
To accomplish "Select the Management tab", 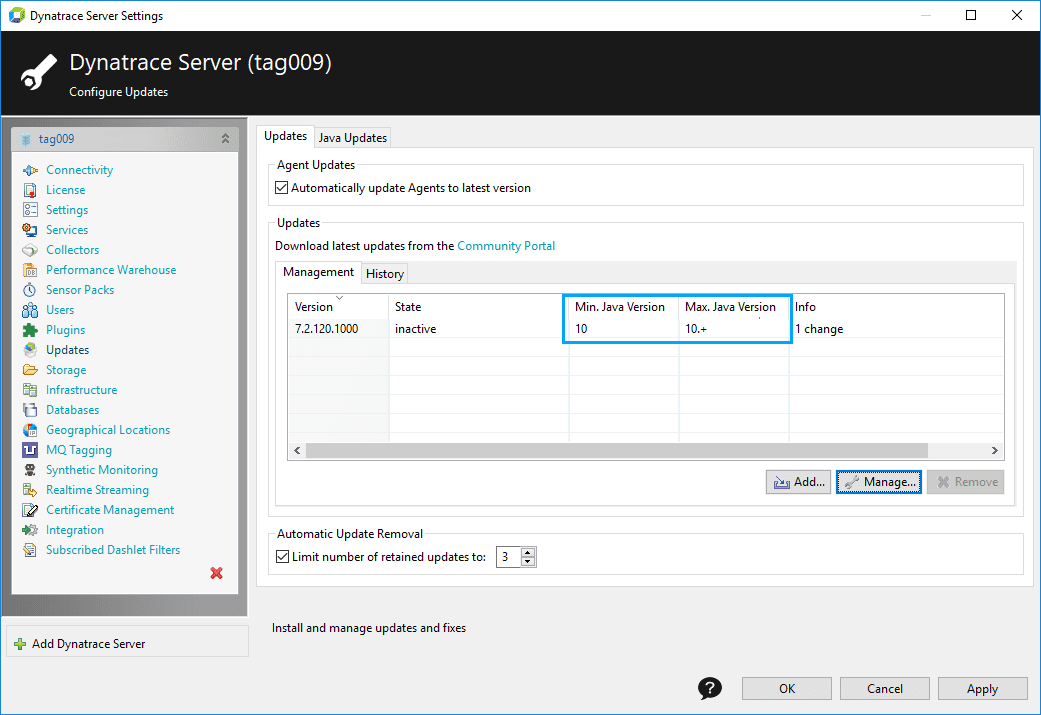I will tap(319, 272).
